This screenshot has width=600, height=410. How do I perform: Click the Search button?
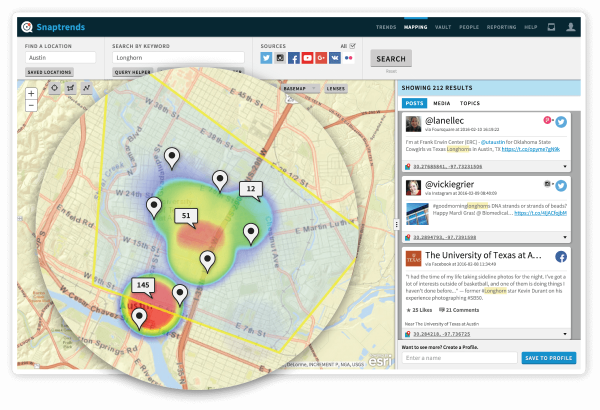click(391, 59)
